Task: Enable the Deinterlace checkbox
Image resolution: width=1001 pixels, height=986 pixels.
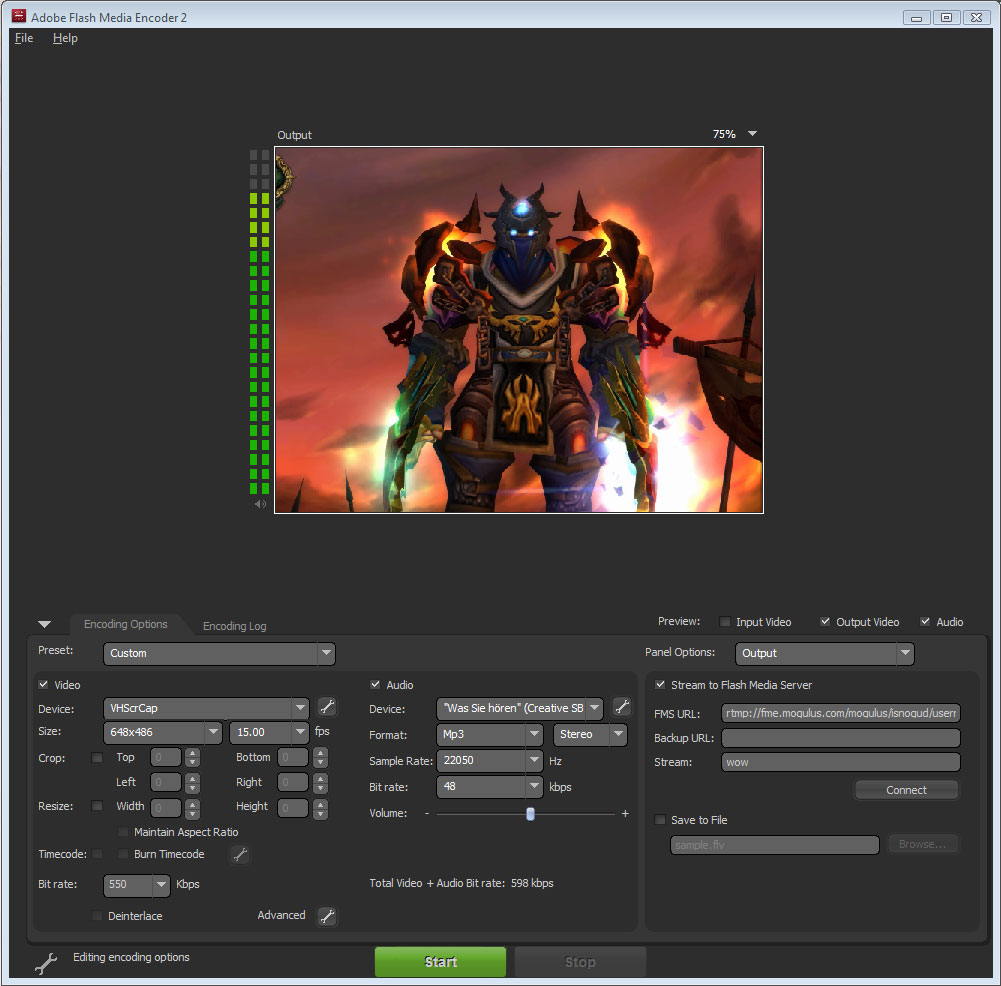Action: (x=97, y=916)
